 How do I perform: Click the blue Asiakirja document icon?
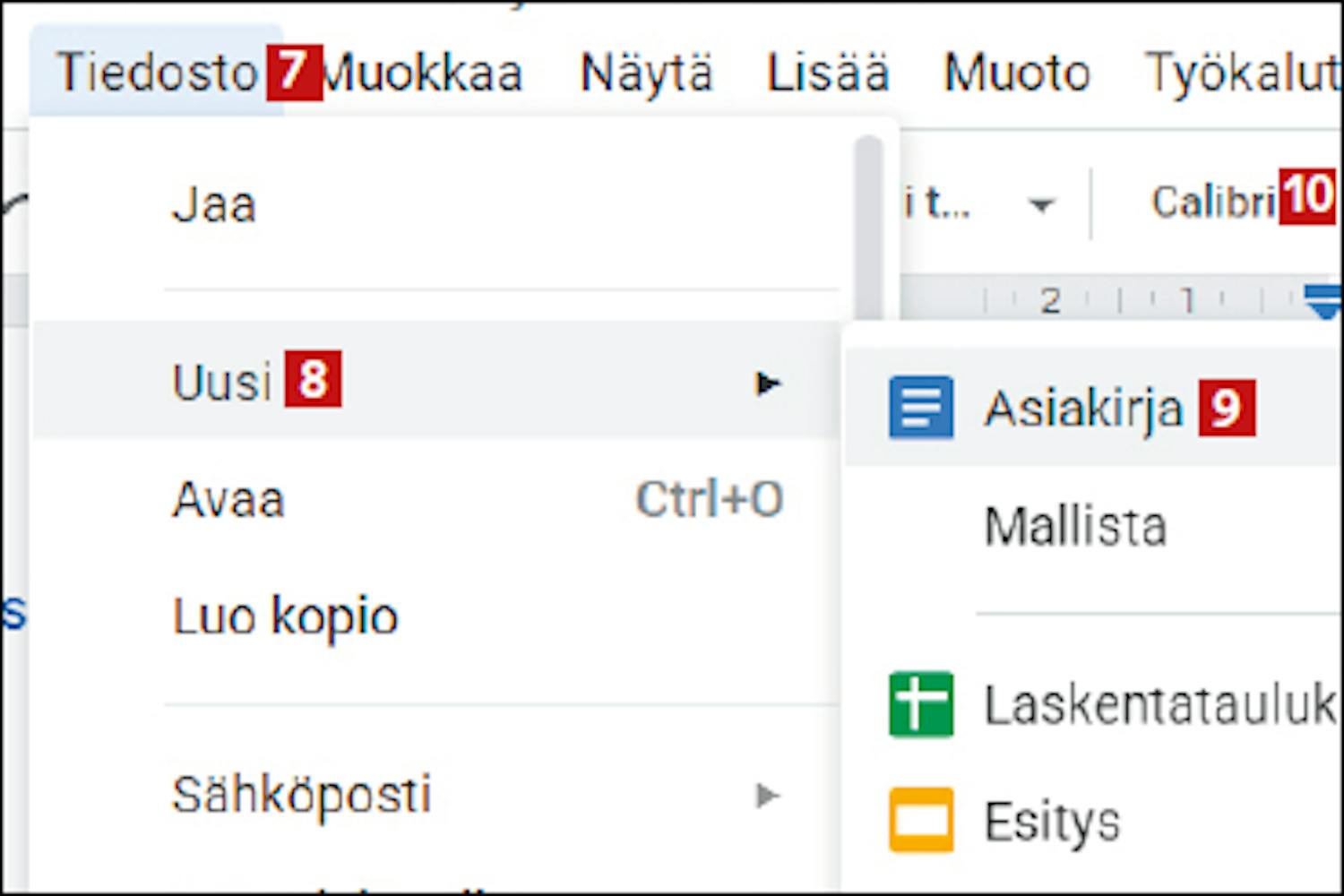point(921,408)
